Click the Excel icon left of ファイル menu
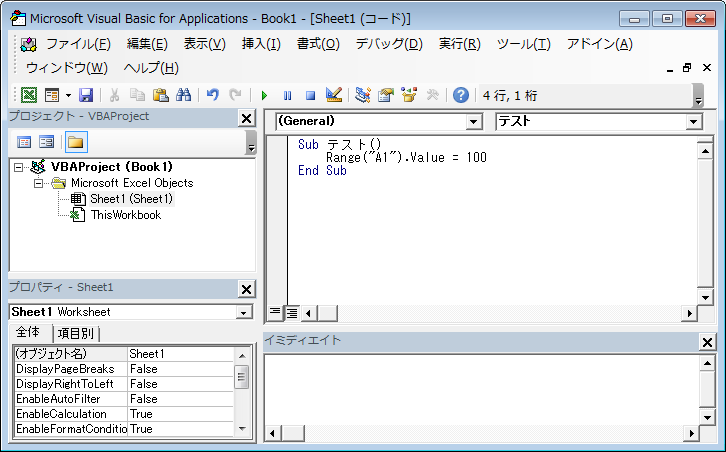726x452 pixels. tap(29, 44)
